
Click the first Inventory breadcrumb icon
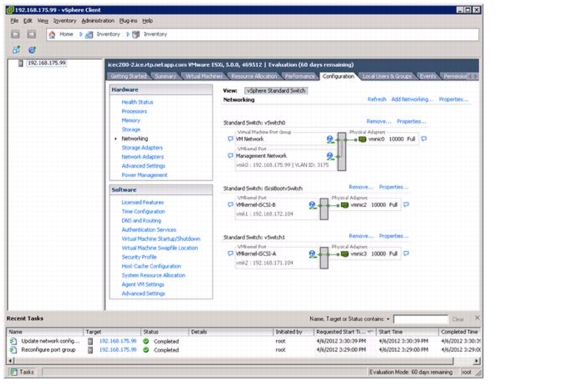pos(89,35)
